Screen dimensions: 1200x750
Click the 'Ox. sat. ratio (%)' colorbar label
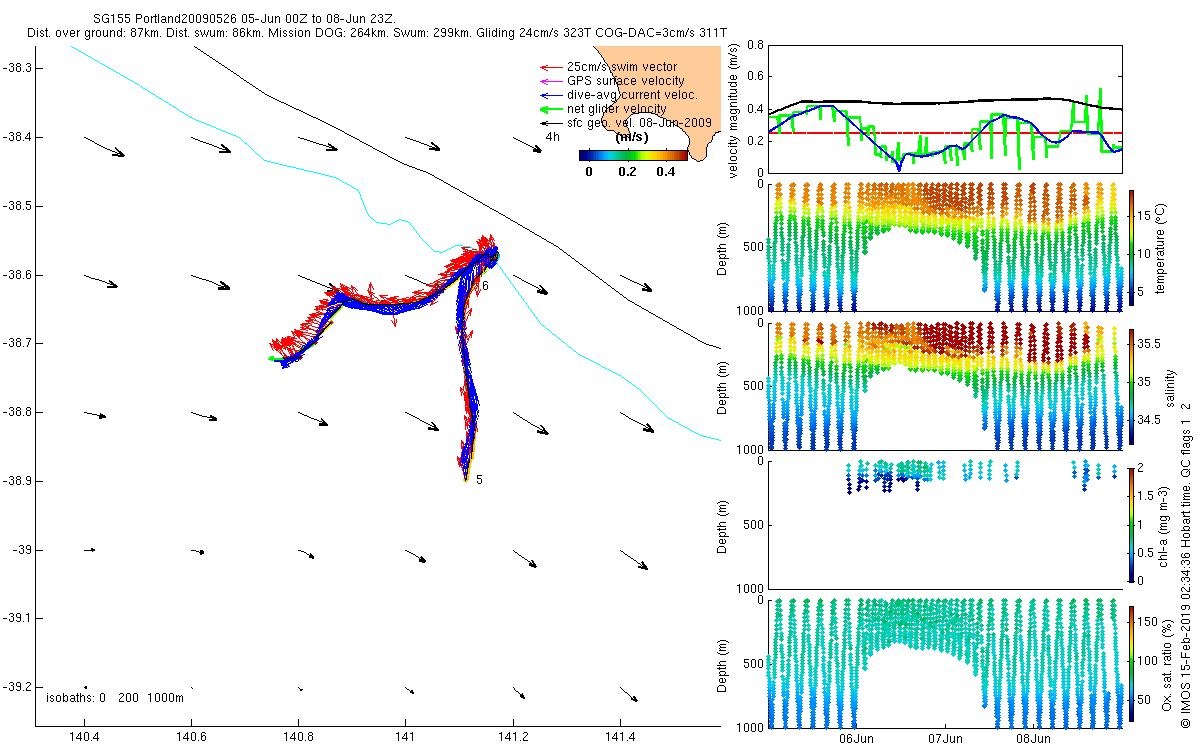pos(1166,664)
